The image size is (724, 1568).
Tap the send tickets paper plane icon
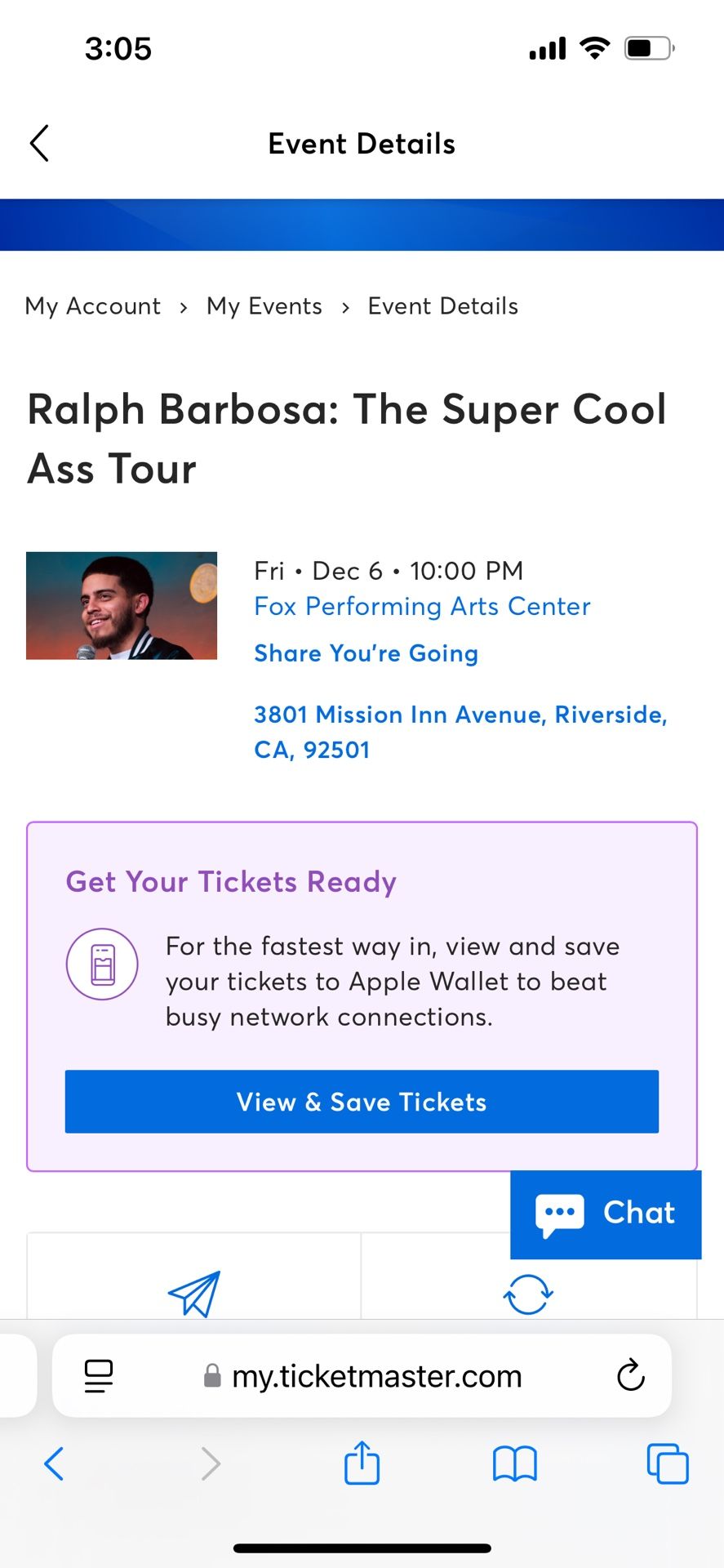coord(193,1294)
